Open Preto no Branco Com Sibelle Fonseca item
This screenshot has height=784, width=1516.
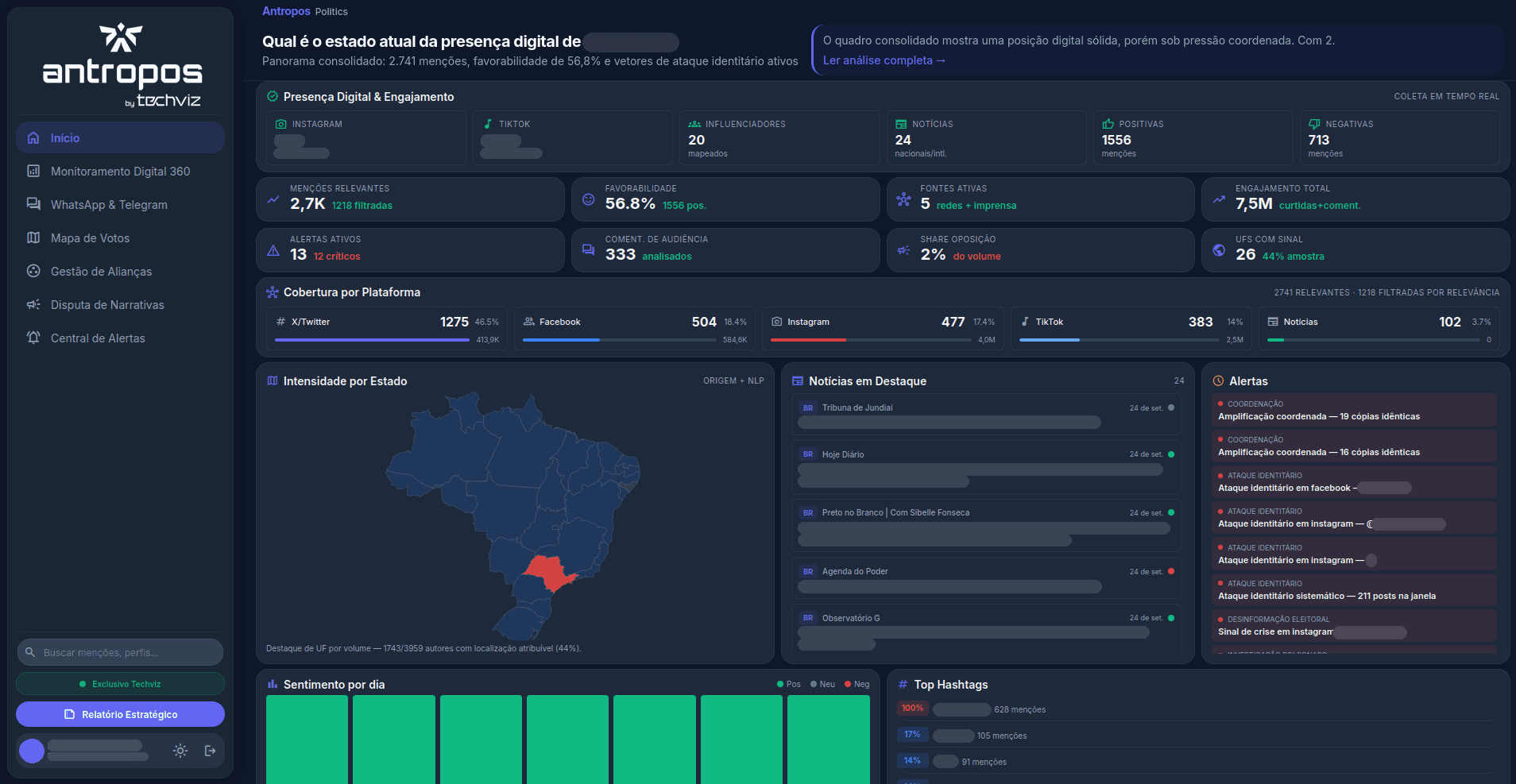pos(986,525)
